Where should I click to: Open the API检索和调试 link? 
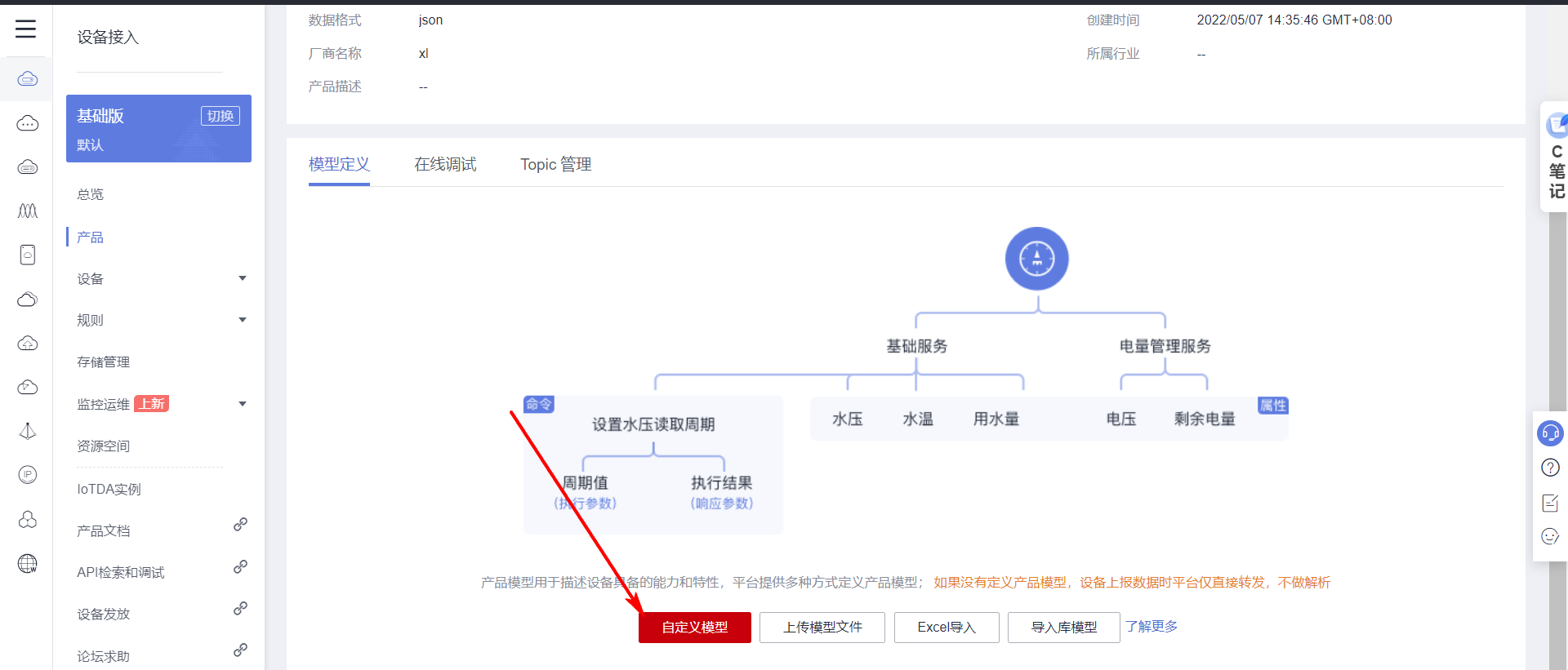(x=121, y=573)
